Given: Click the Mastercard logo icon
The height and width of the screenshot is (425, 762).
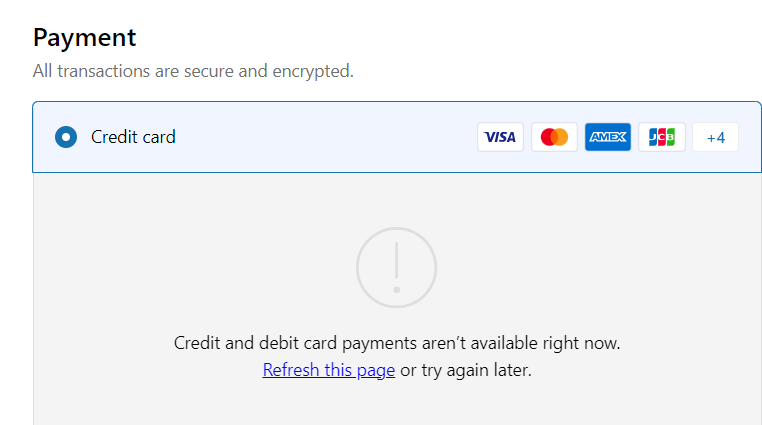Looking at the screenshot, I should (554, 137).
